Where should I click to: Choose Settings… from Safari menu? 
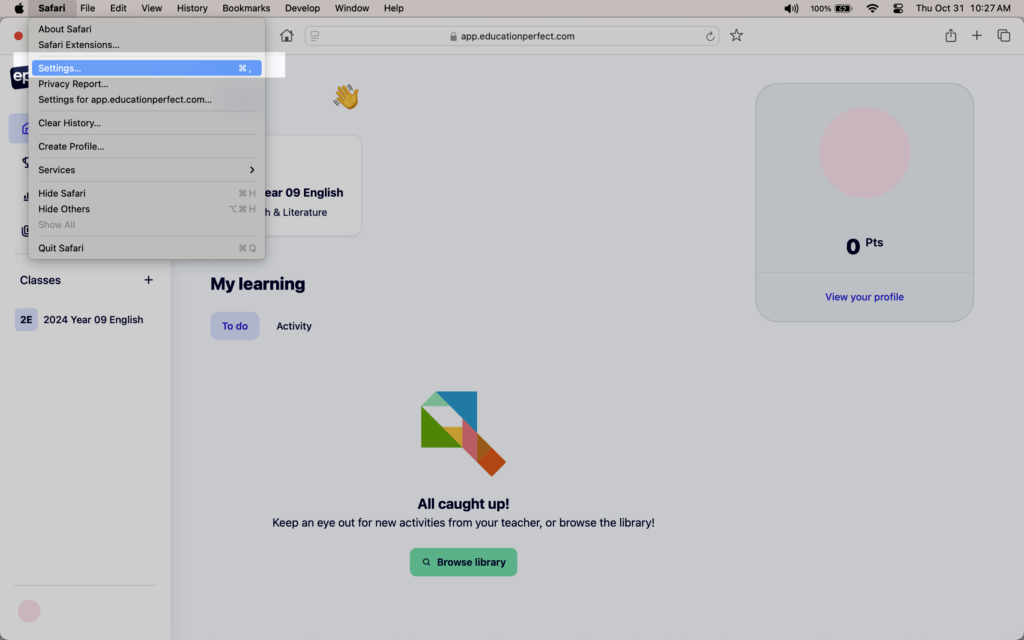pos(146,68)
